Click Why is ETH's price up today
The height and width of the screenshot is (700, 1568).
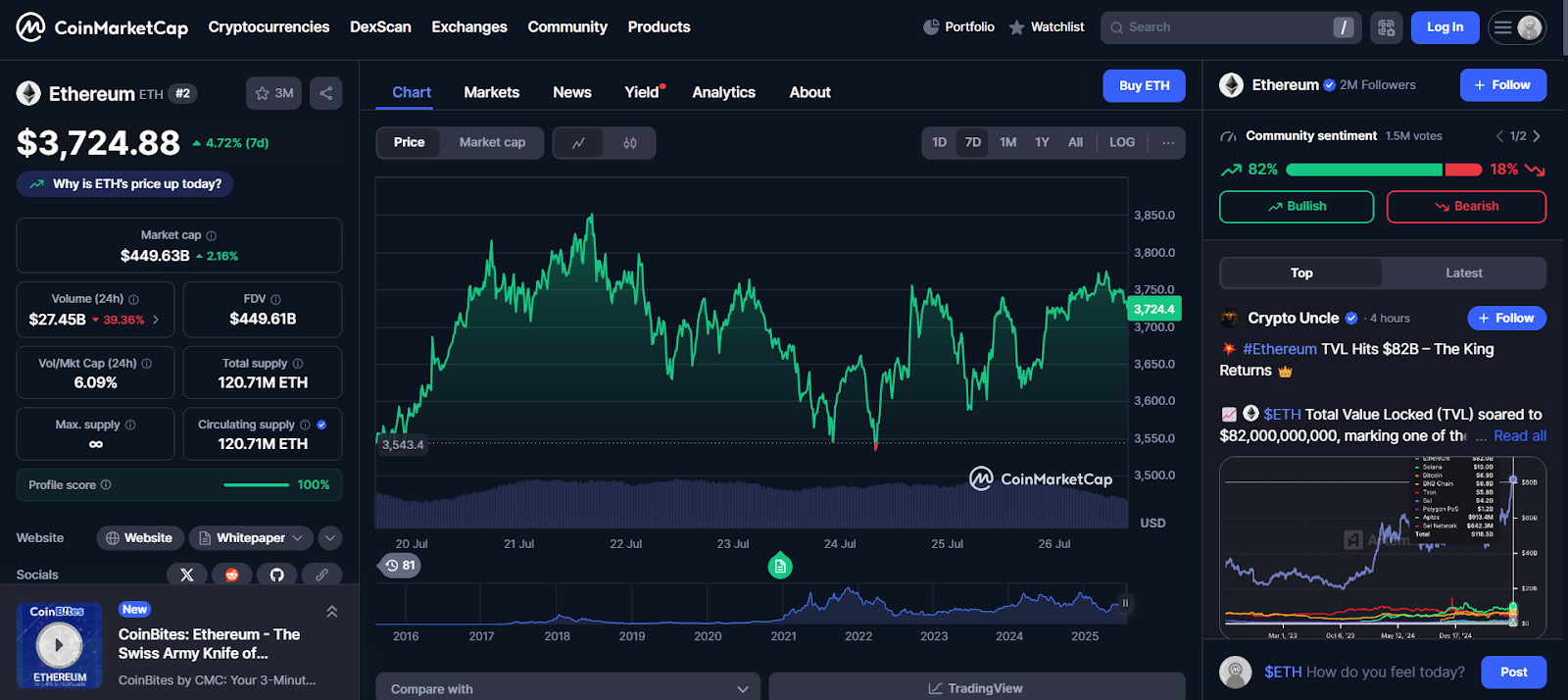coord(125,184)
